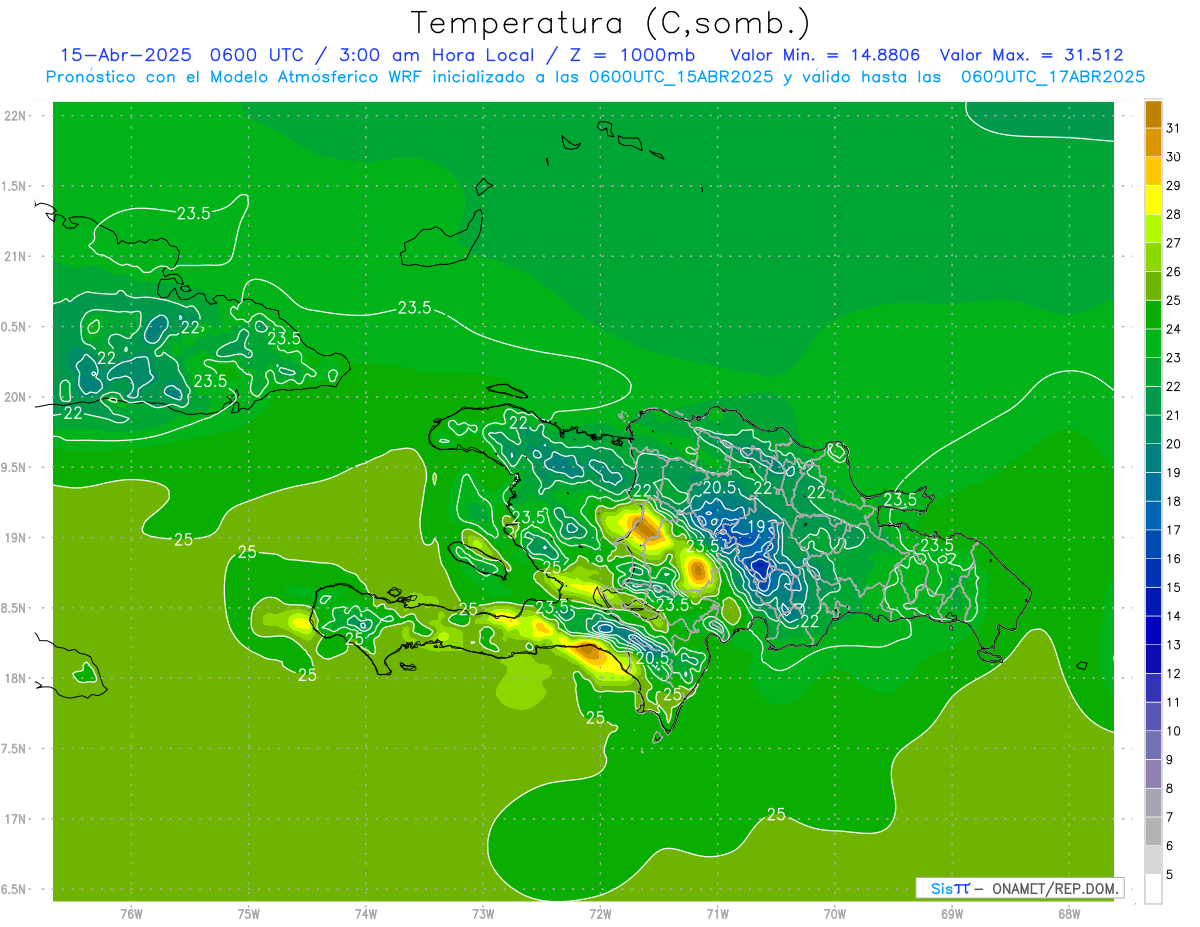Pick the blue swatch between legend 15 and 16
1200x927 pixels.
tap(1153, 573)
